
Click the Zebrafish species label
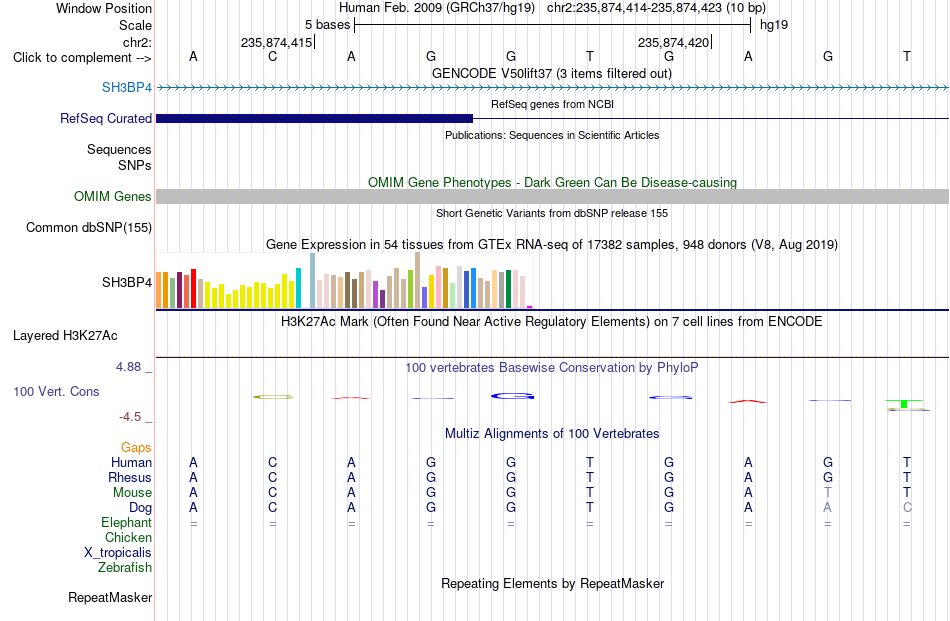[x=125, y=568]
